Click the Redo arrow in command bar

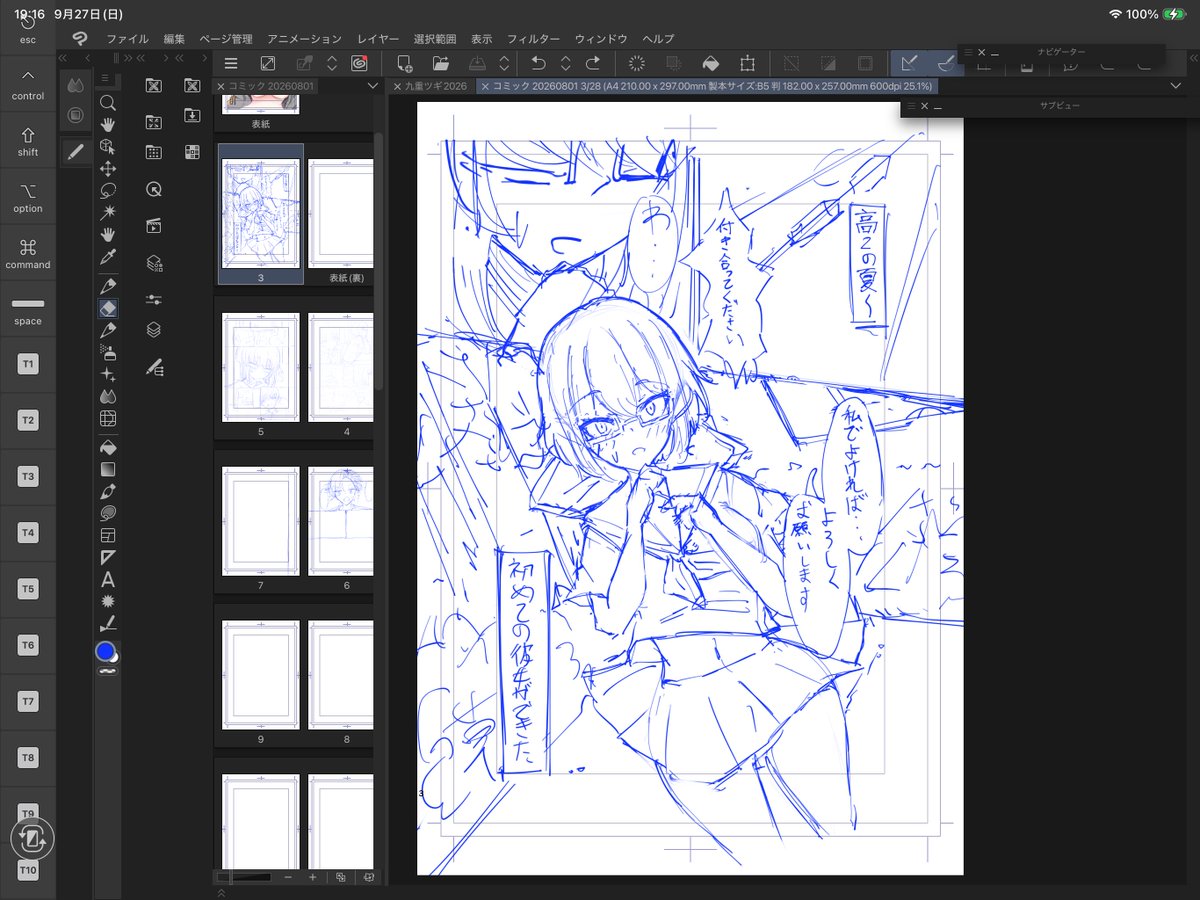pyautogui.click(x=592, y=63)
